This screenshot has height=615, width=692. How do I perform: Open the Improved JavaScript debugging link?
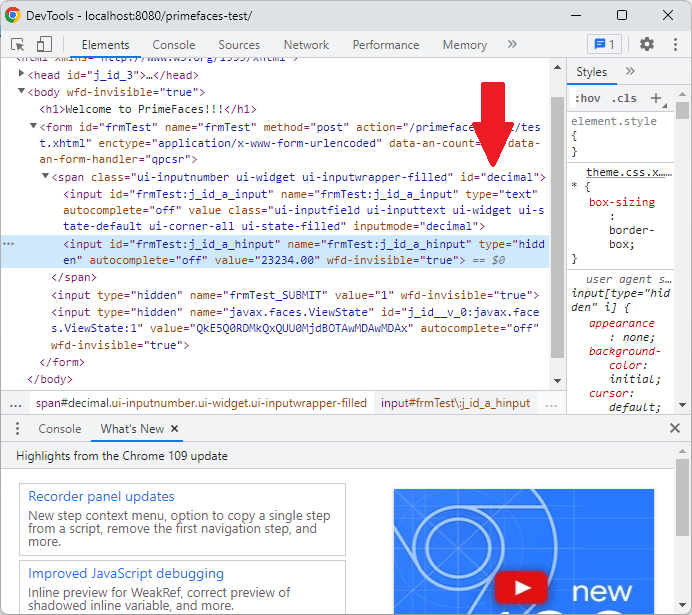click(x=126, y=573)
